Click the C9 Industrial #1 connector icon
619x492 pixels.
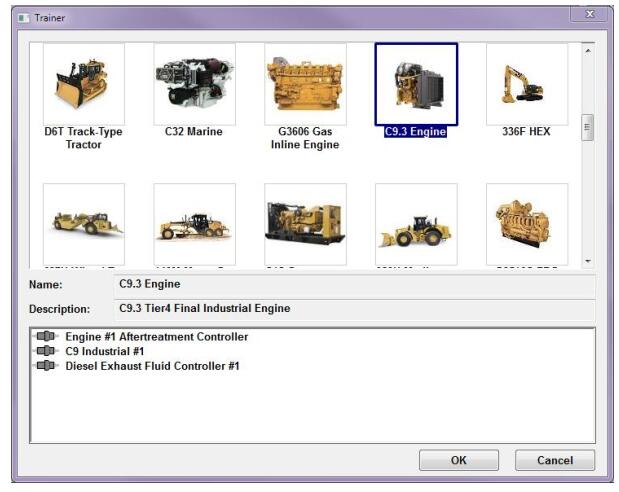click(x=46, y=351)
